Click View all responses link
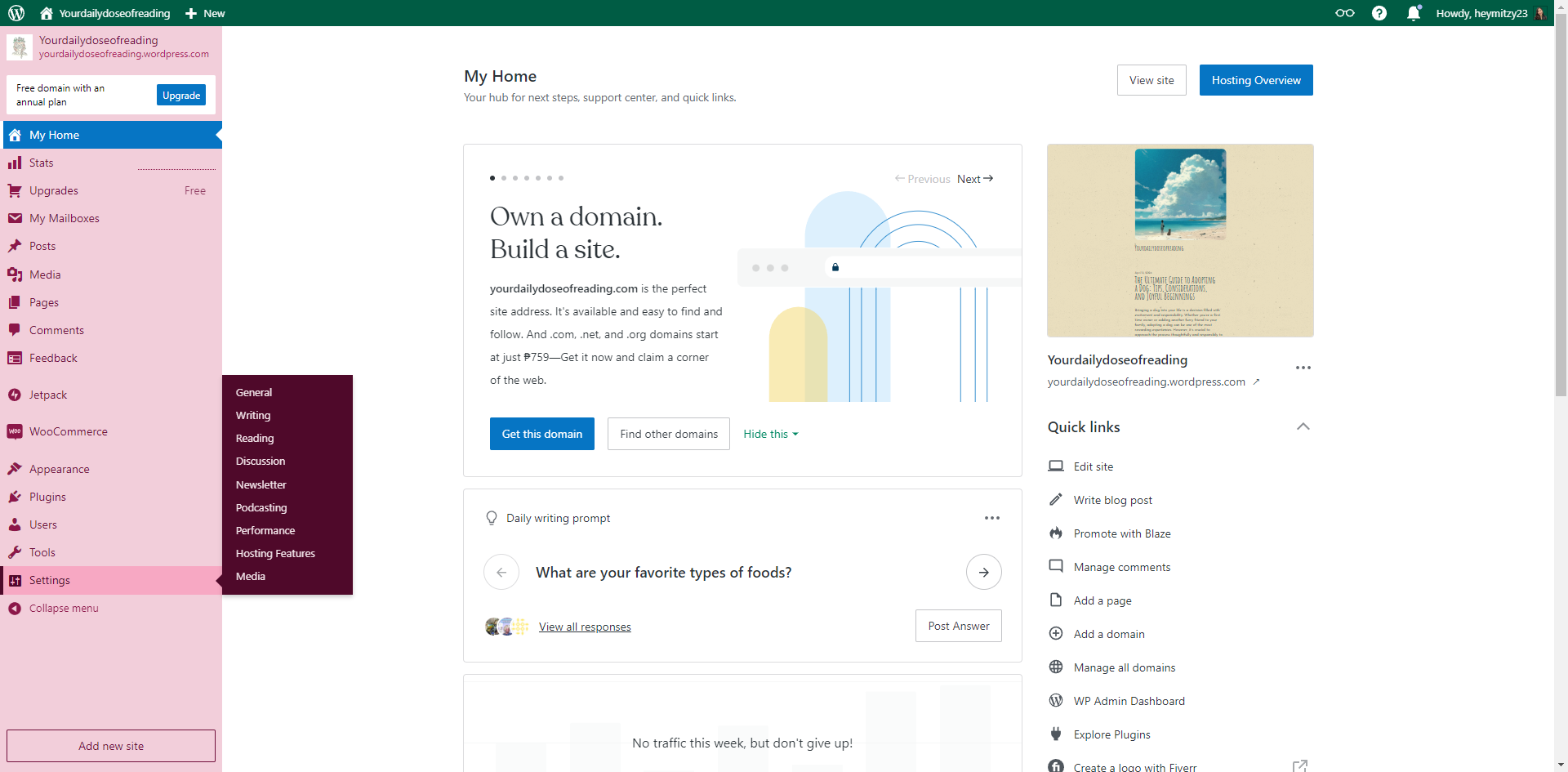The height and width of the screenshot is (772, 1568). [x=585, y=627]
